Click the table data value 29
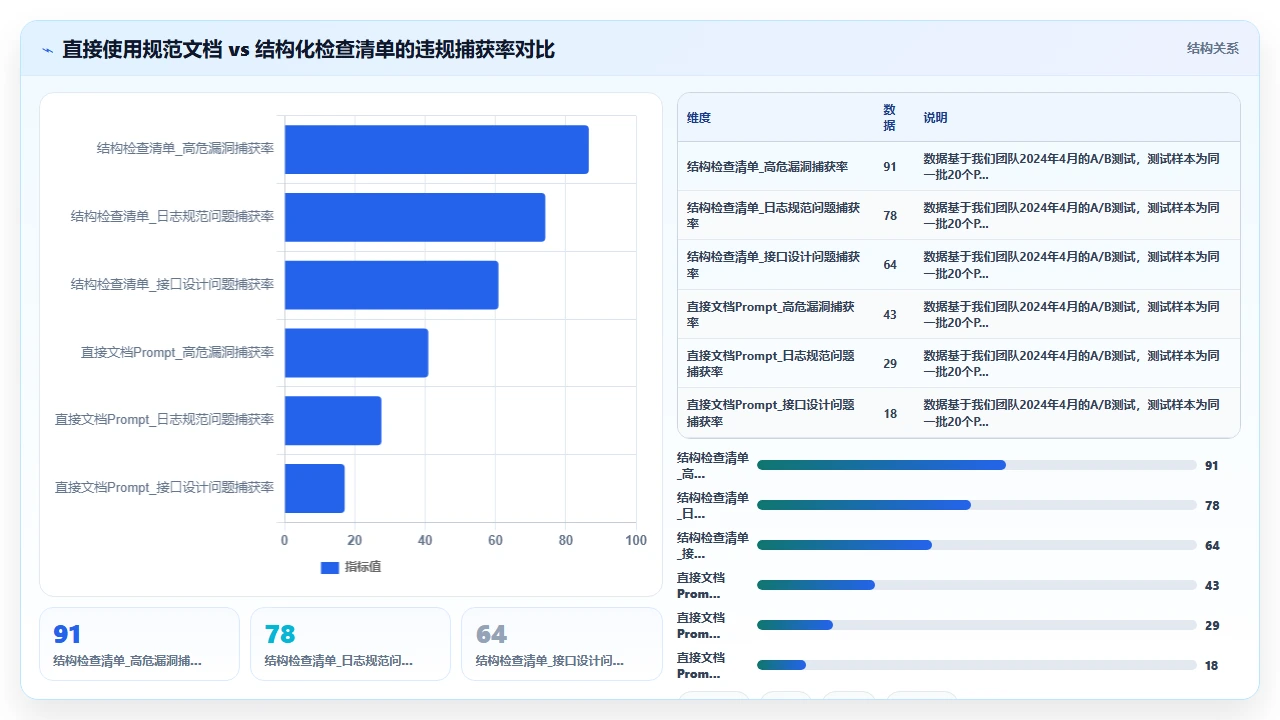Screen dimensions: 1280x720 (x=890, y=364)
